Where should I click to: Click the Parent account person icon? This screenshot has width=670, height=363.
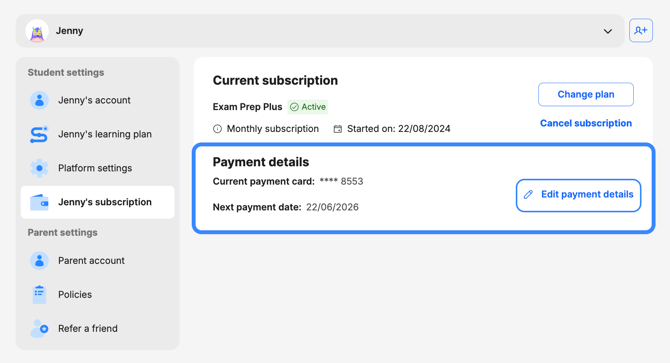click(x=39, y=261)
